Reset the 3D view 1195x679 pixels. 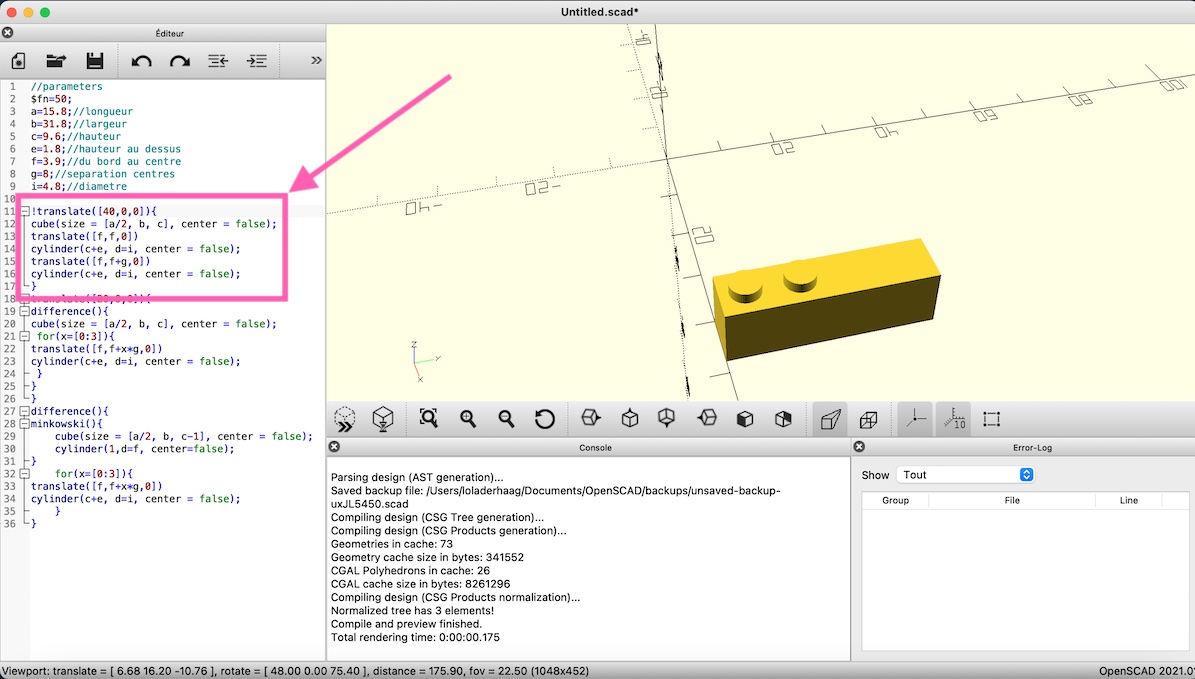[x=544, y=418]
